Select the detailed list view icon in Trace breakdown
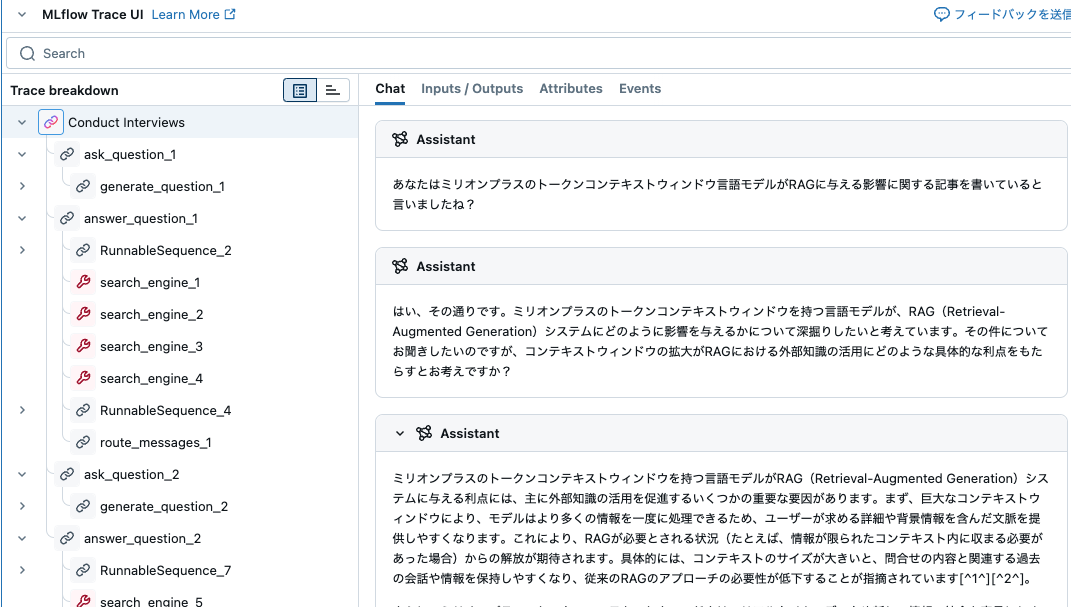This screenshot has height=607, width=1071. click(299, 90)
